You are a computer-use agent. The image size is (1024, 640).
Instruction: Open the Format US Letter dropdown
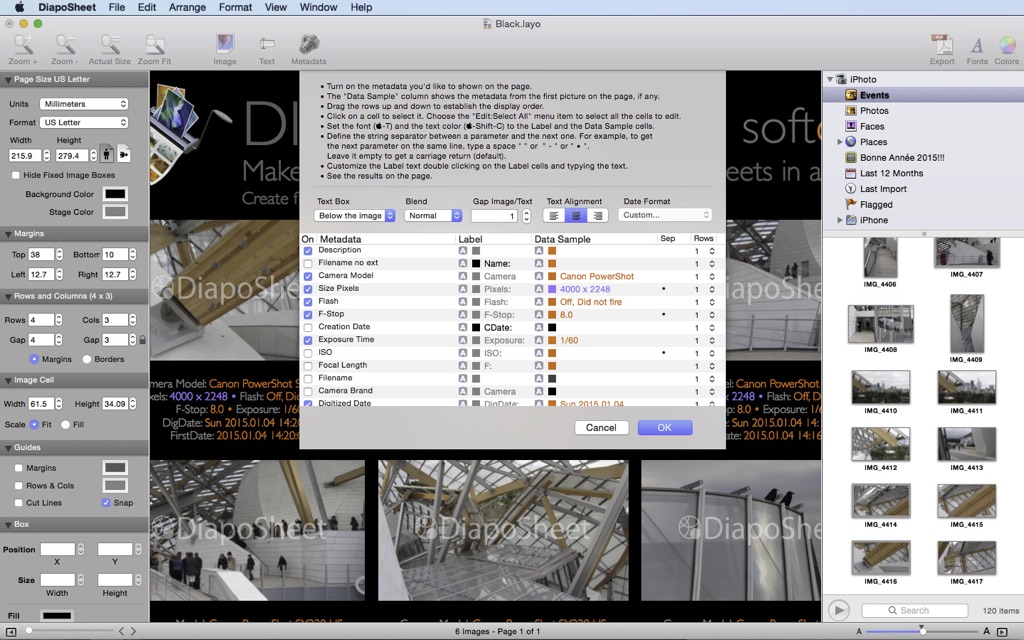[84, 122]
